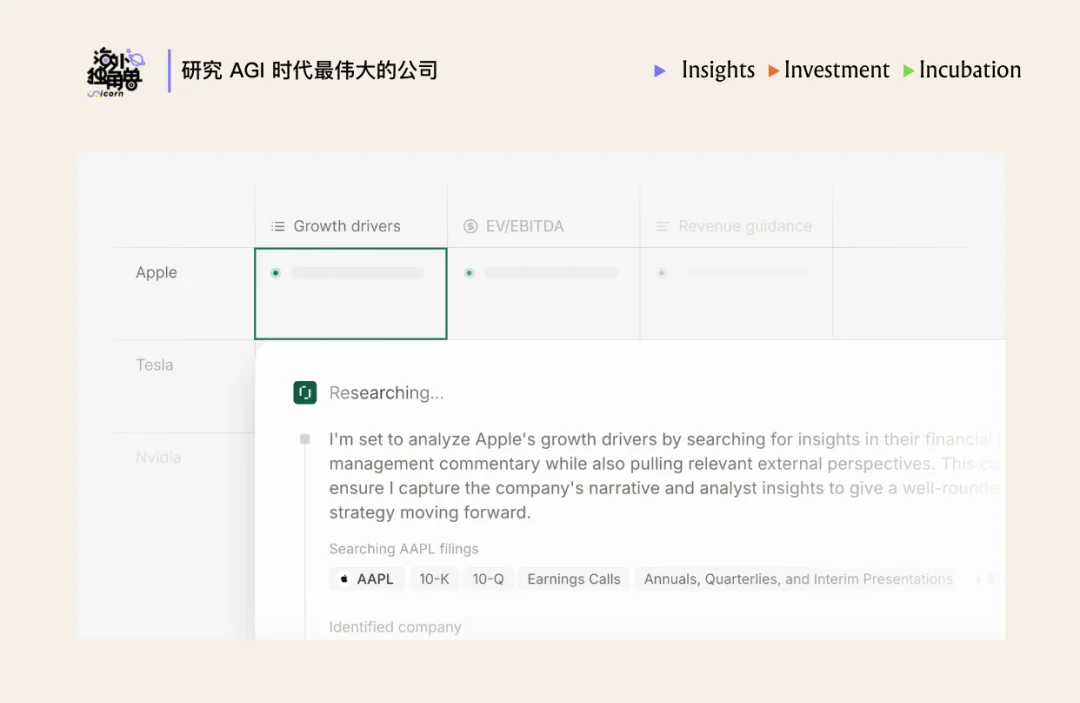Viewport: 1080px width, 703px height.
Task: Click the Apple logo inside the AAPL chip
Action: coord(345,579)
